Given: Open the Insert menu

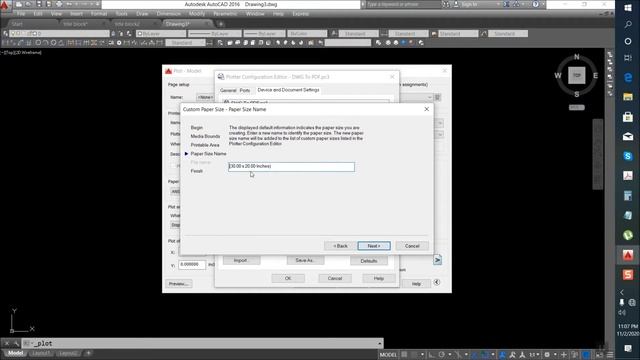Looking at the screenshot, I should tap(76, 14).
